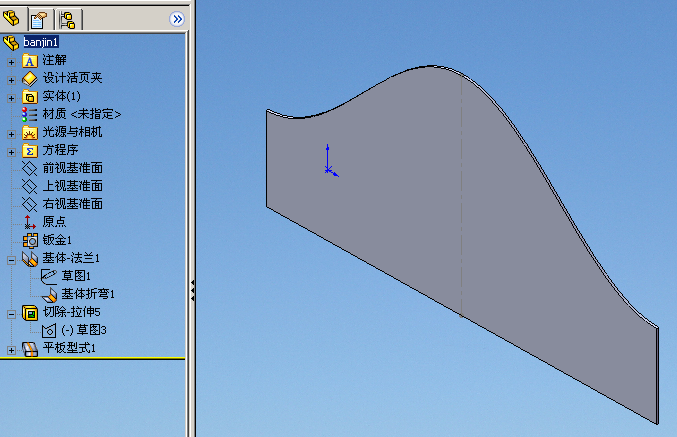Expand the 方程序 equations folder
The height and width of the screenshot is (437, 677).
pos(11,152)
